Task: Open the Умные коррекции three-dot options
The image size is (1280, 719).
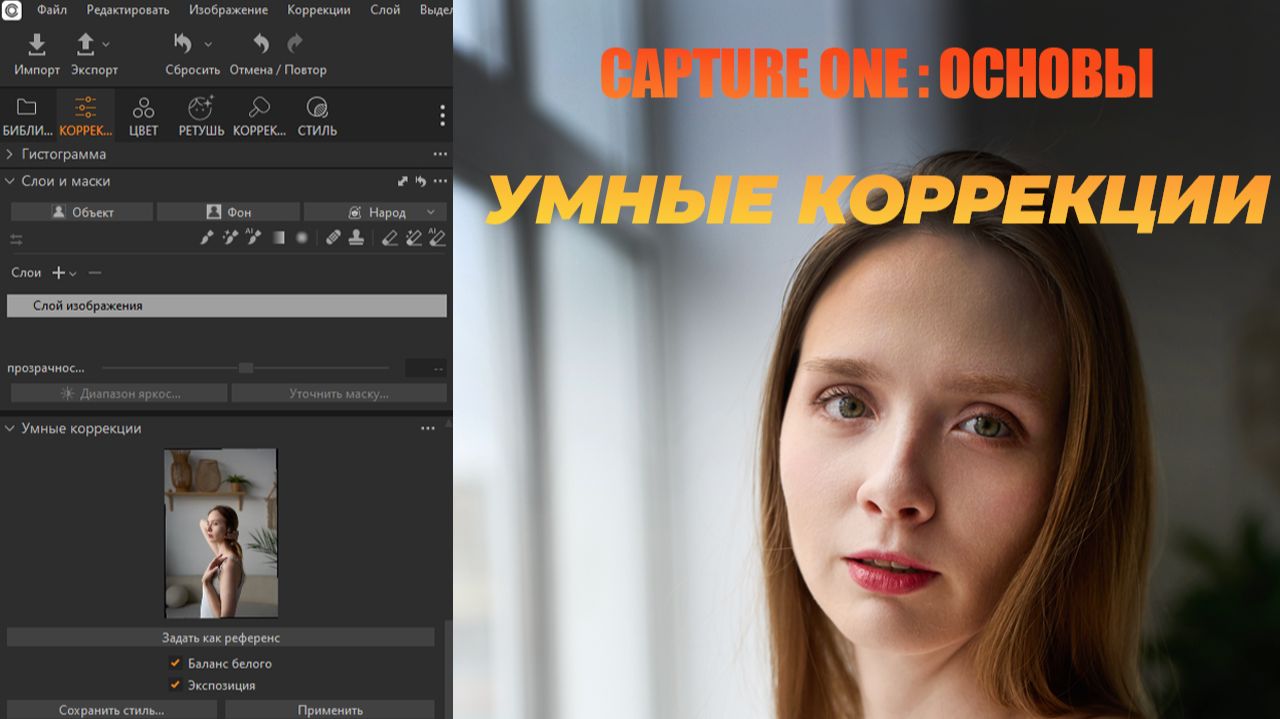Action: 428,429
